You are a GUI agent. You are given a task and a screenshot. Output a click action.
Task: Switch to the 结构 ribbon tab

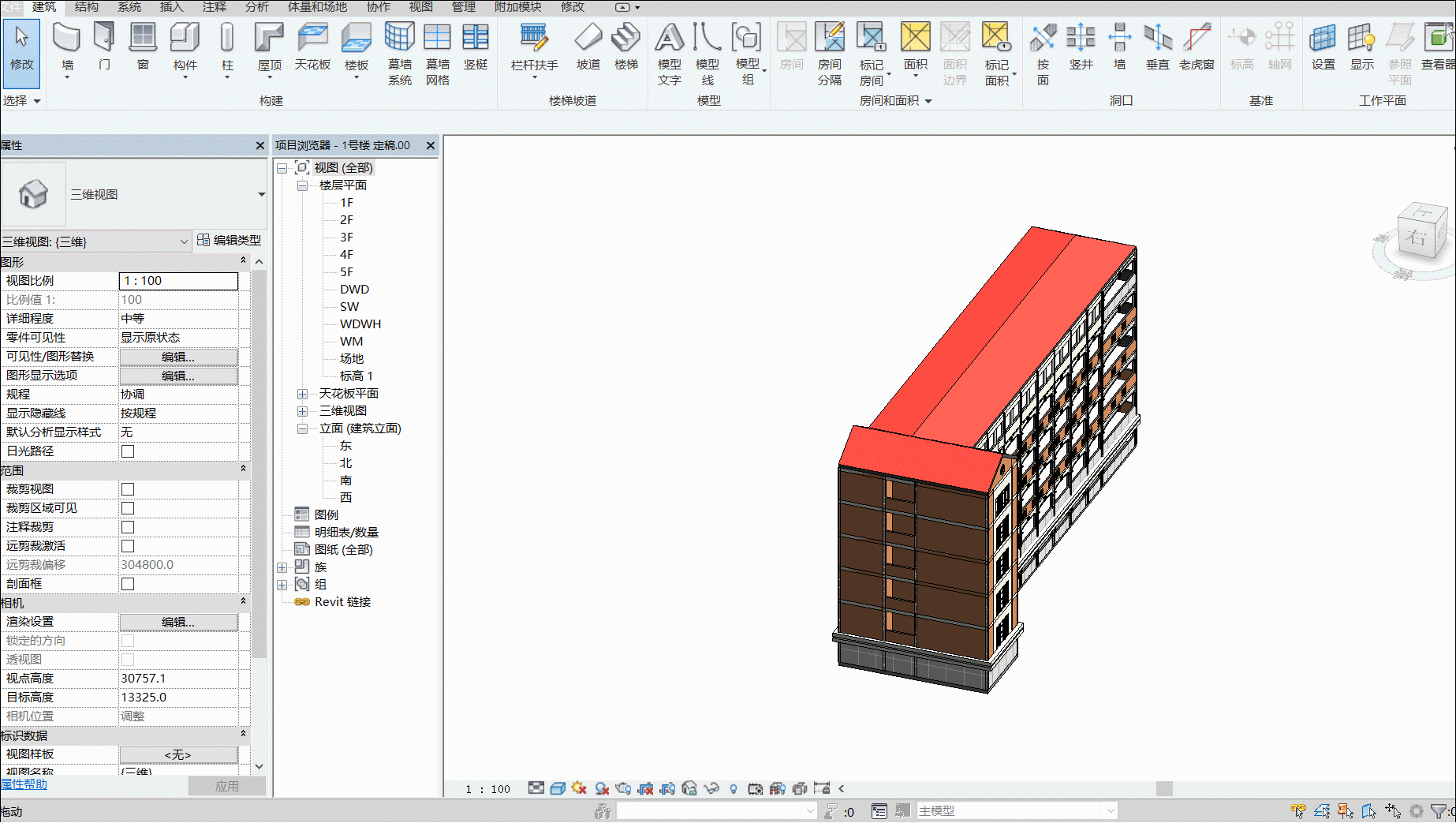click(x=87, y=7)
